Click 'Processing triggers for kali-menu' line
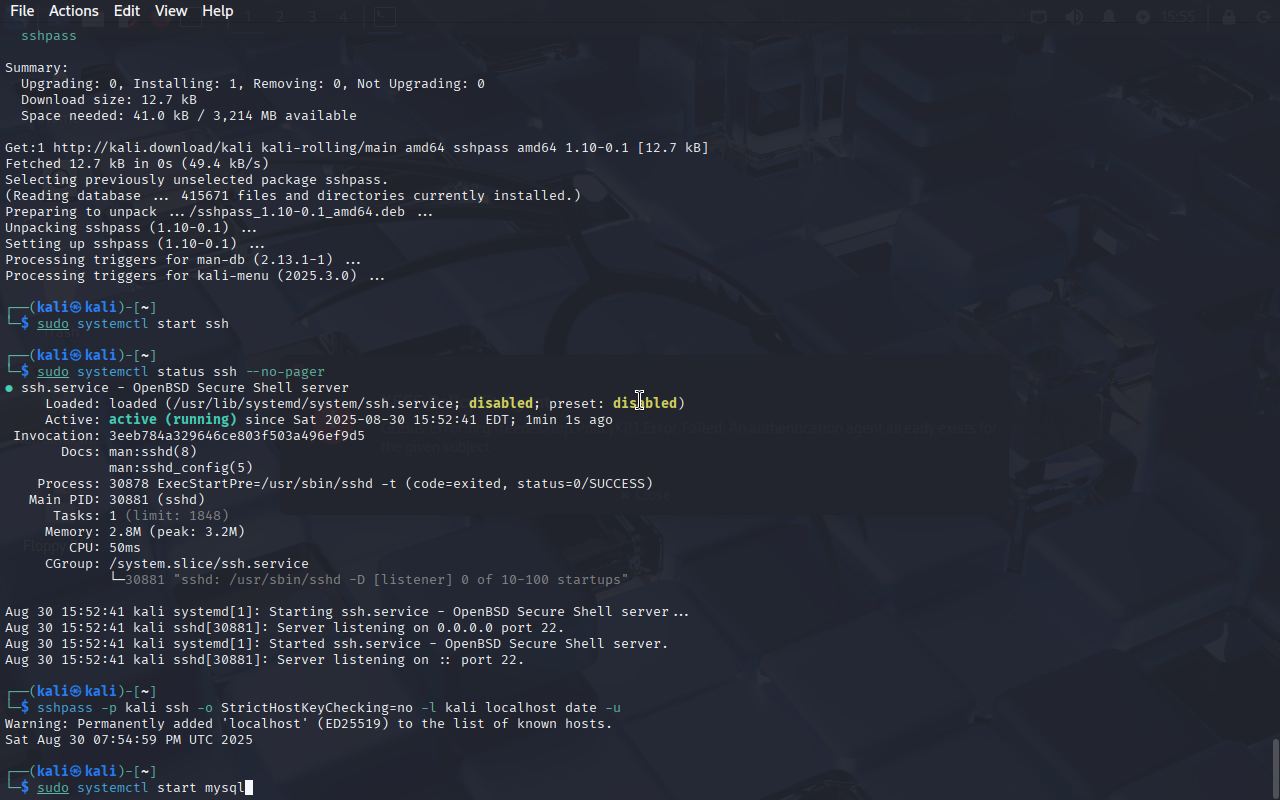 [x=195, y=276]
